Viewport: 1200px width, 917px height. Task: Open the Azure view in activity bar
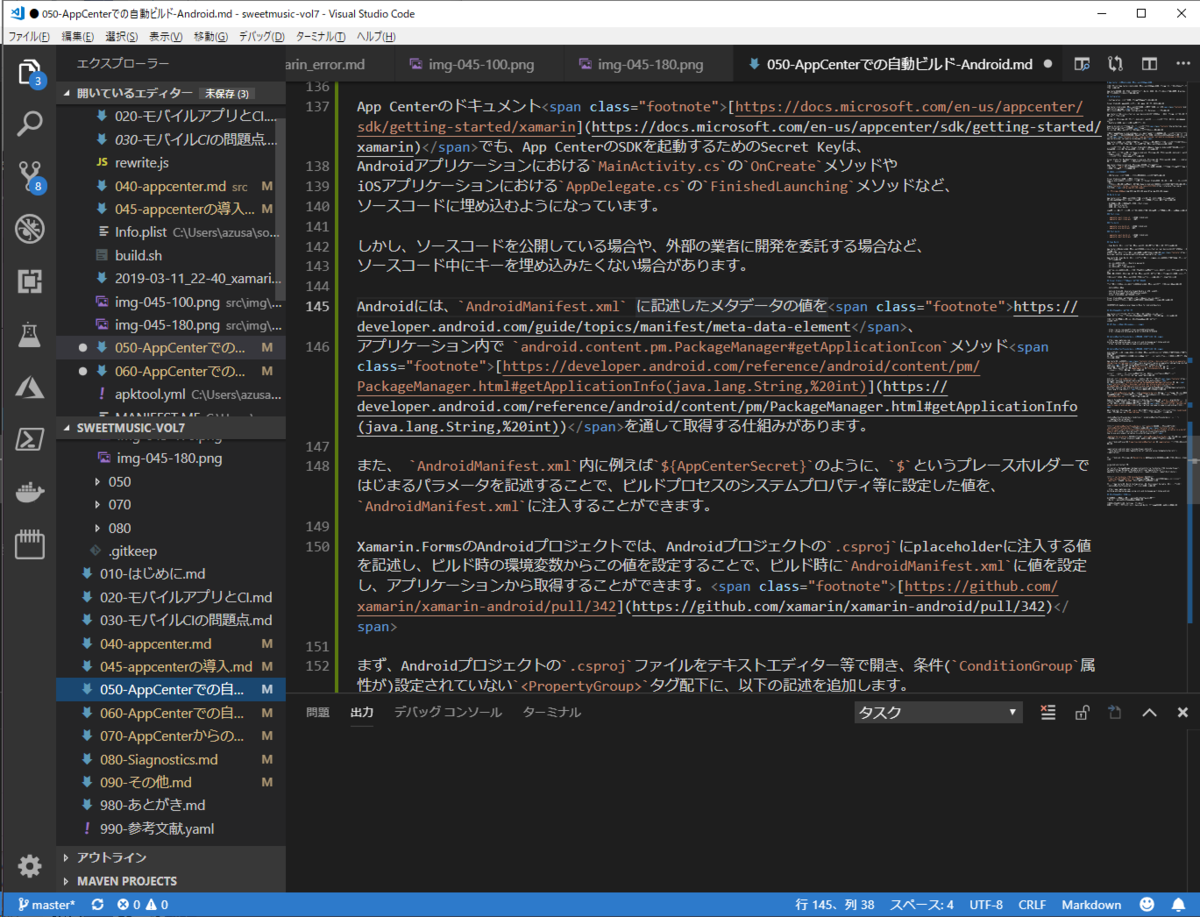pos(29,386)
